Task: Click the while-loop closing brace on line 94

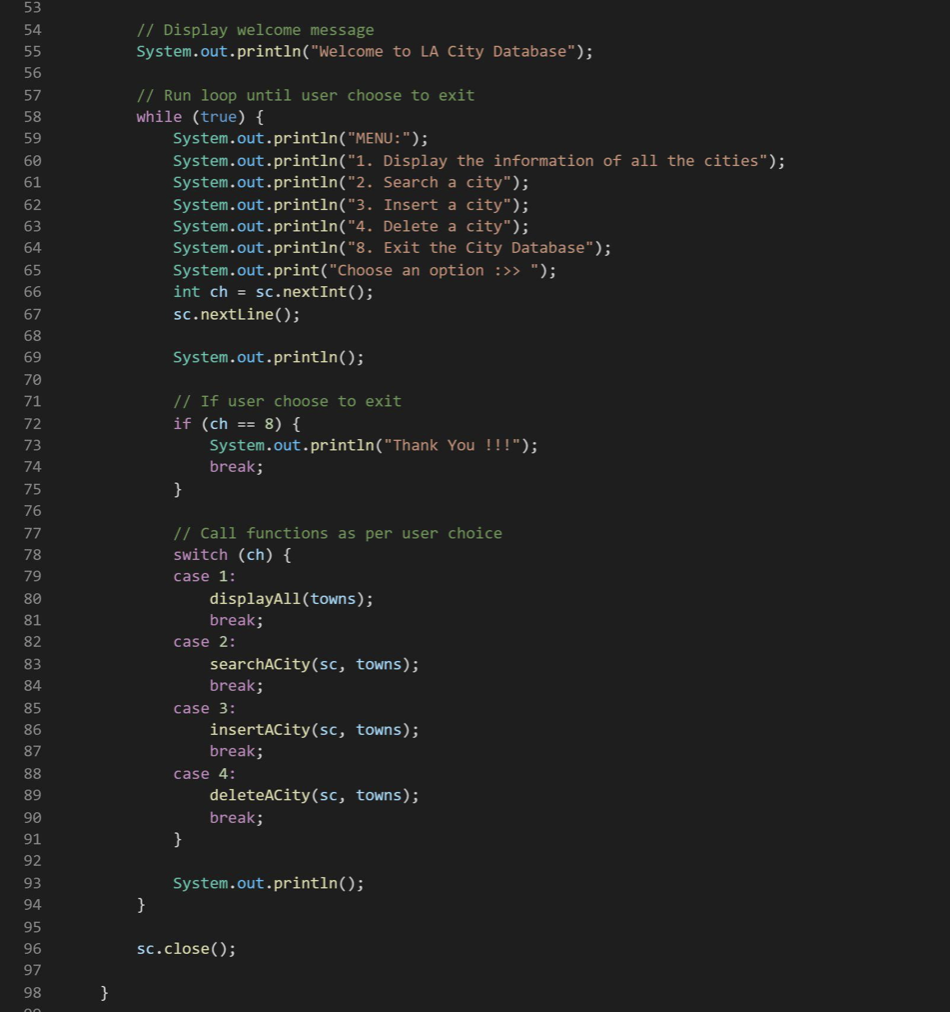Action: pyautogui.click(x=141, y=905)
